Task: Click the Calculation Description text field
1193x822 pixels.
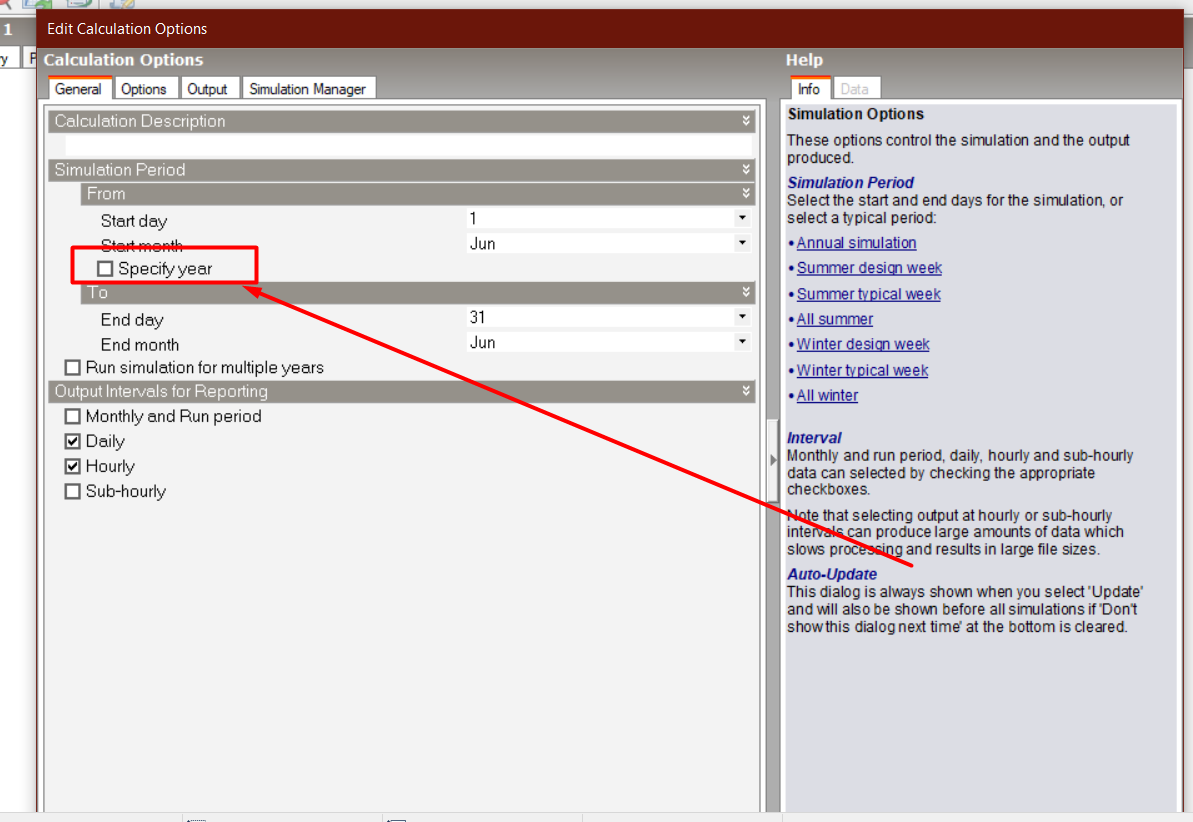Action: coord(409,145)
